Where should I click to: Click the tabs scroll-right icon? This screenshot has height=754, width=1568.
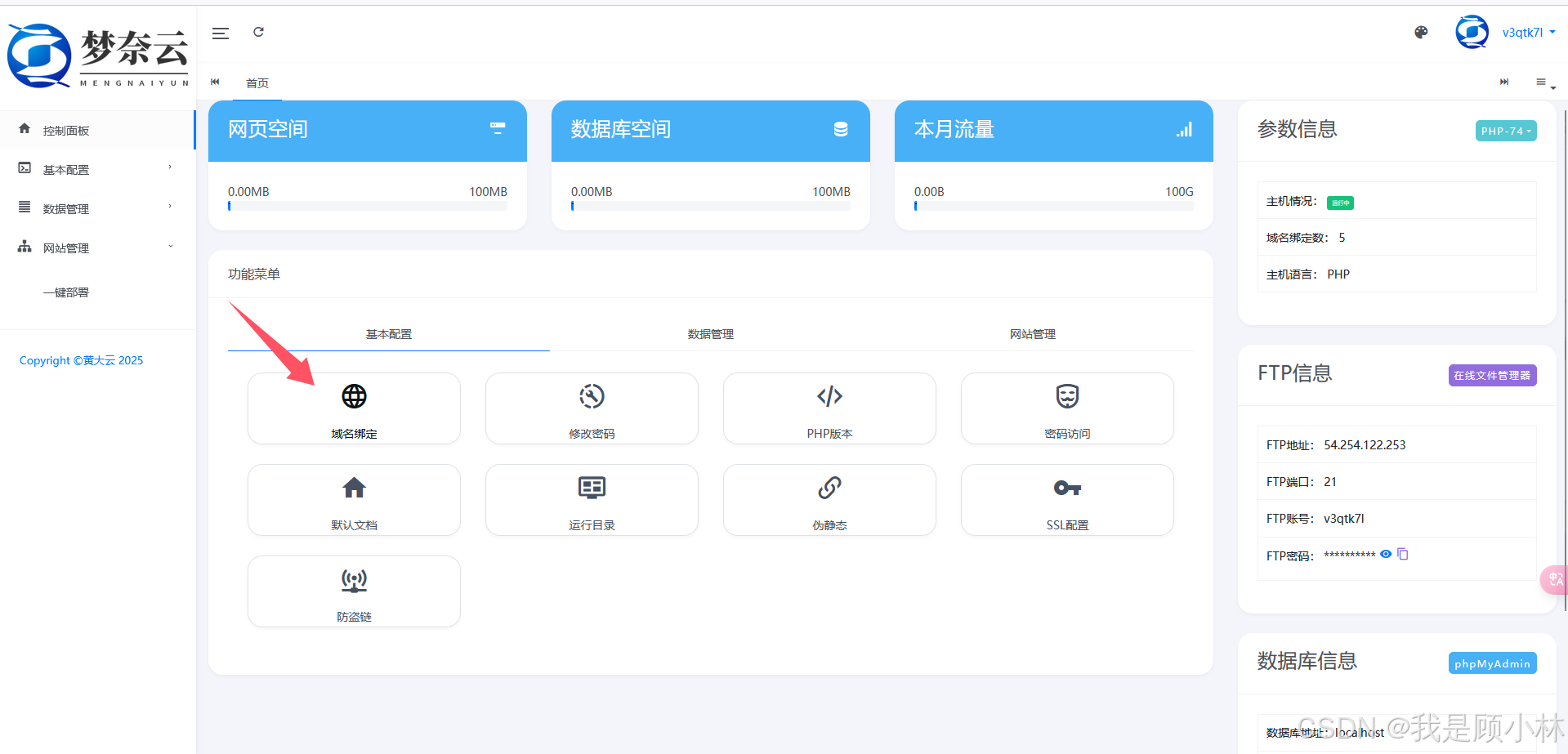(x=1504, y=82)
